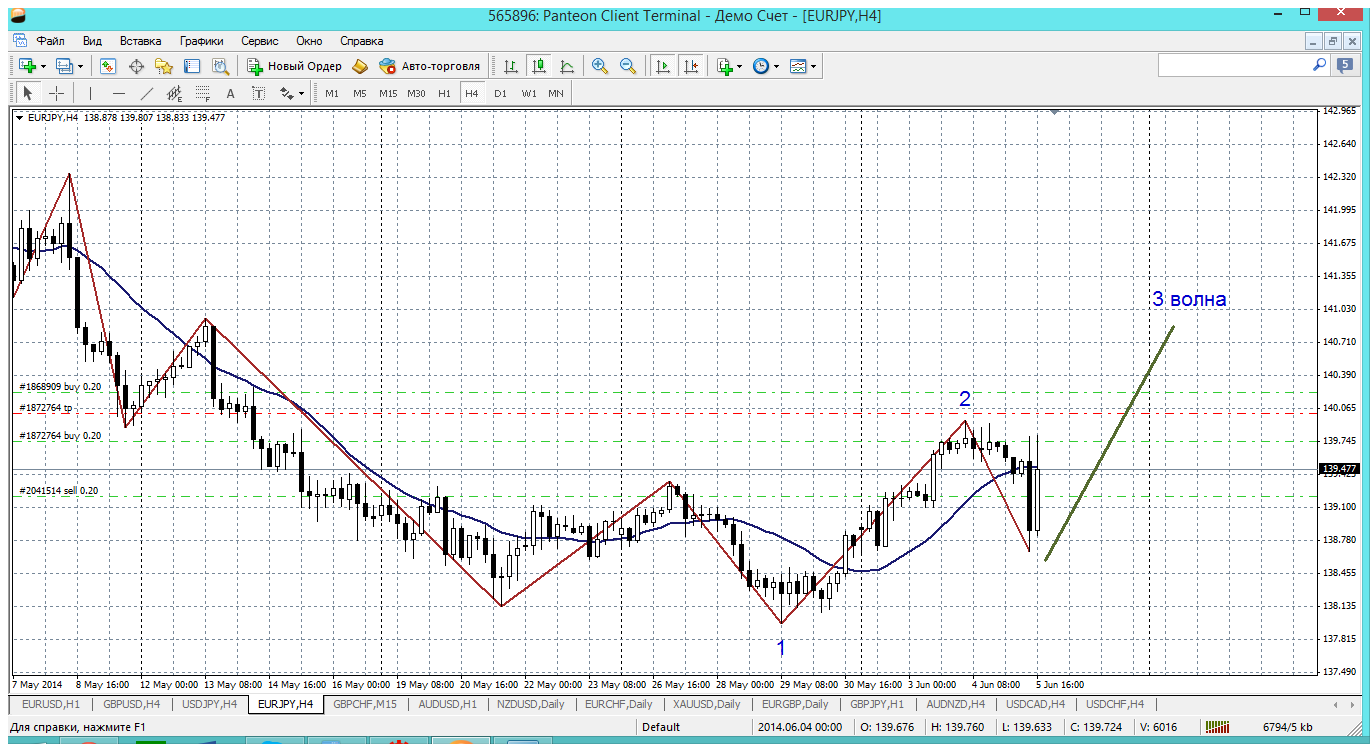Screen dimensions: 1370x744
Task: Expand the chart templates dropdown
Action: (803, 66)
